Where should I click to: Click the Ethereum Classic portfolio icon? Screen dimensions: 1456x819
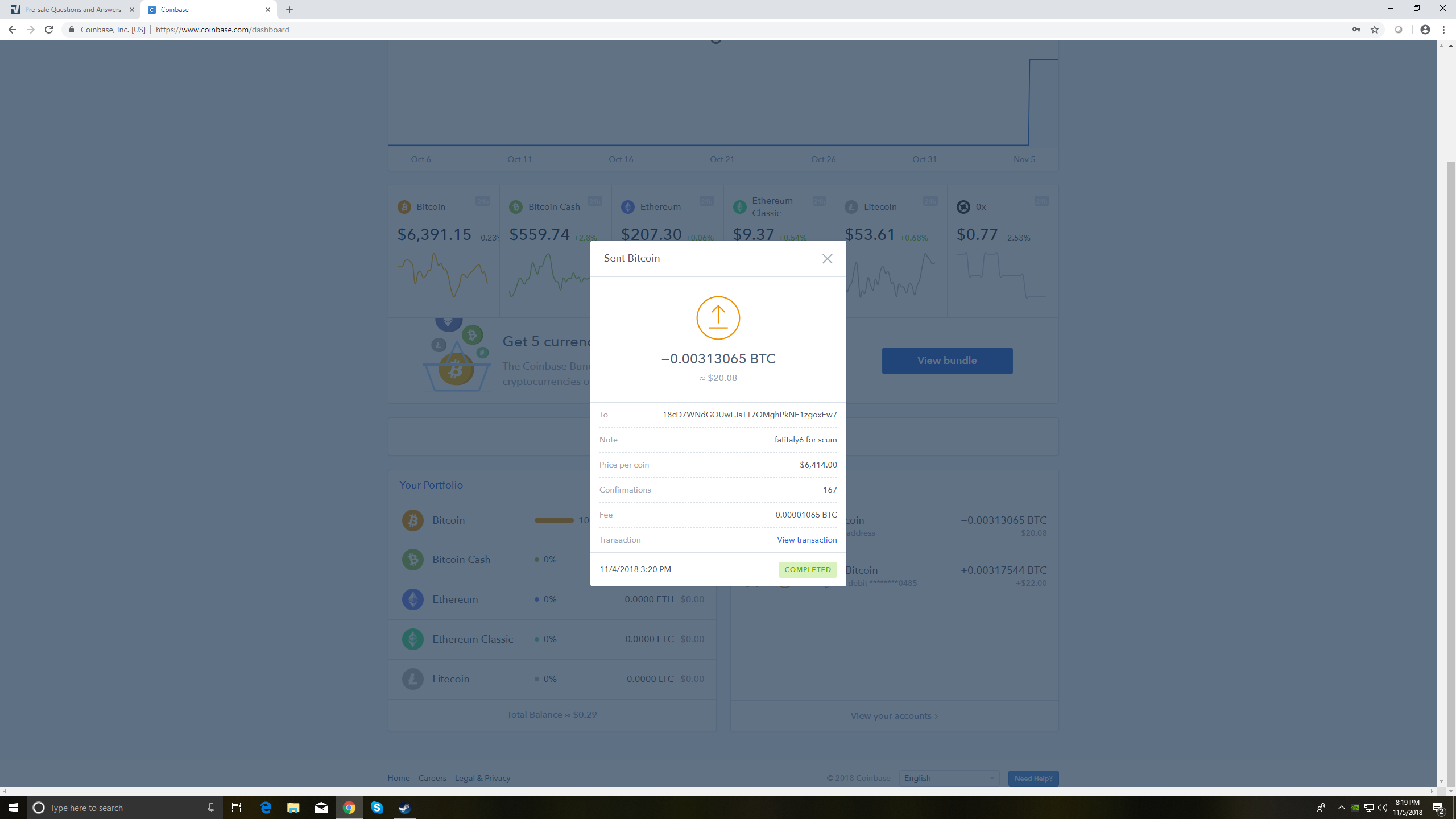[x=412, y=639]
